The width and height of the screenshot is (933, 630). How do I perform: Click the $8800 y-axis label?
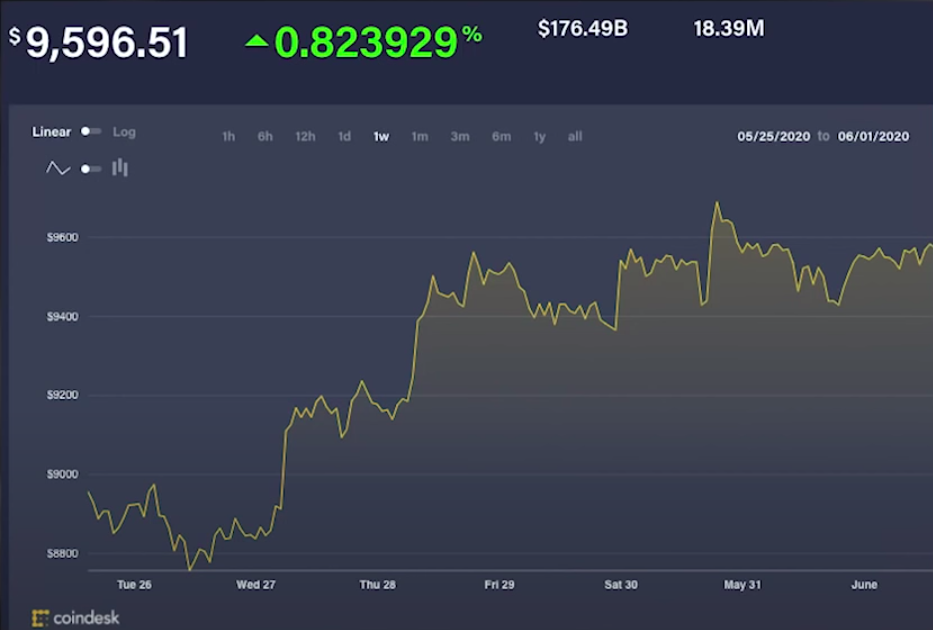62,554
